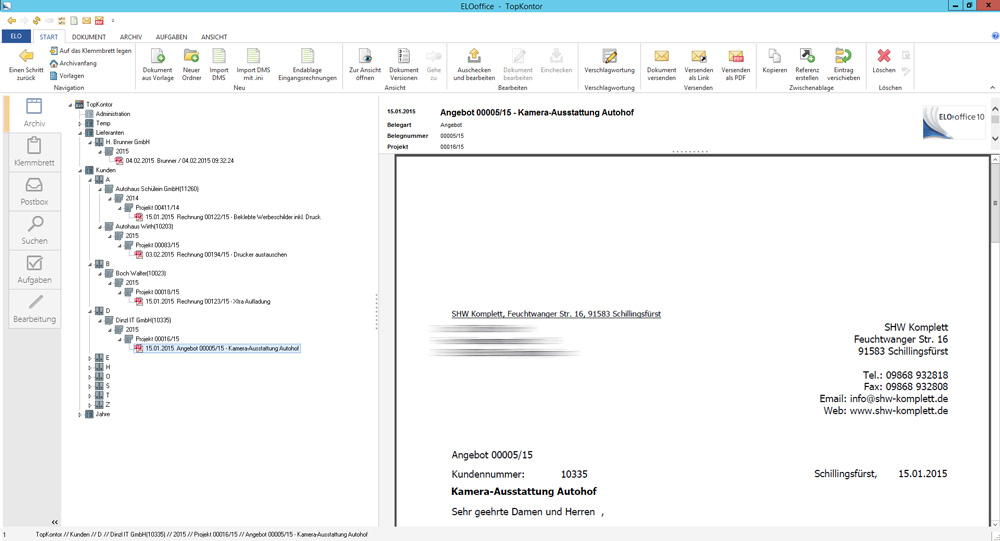The height and width of the screenshot is (541, 1000).
Task: Switch to the START ribbon tab
Action: coord(48,37)
